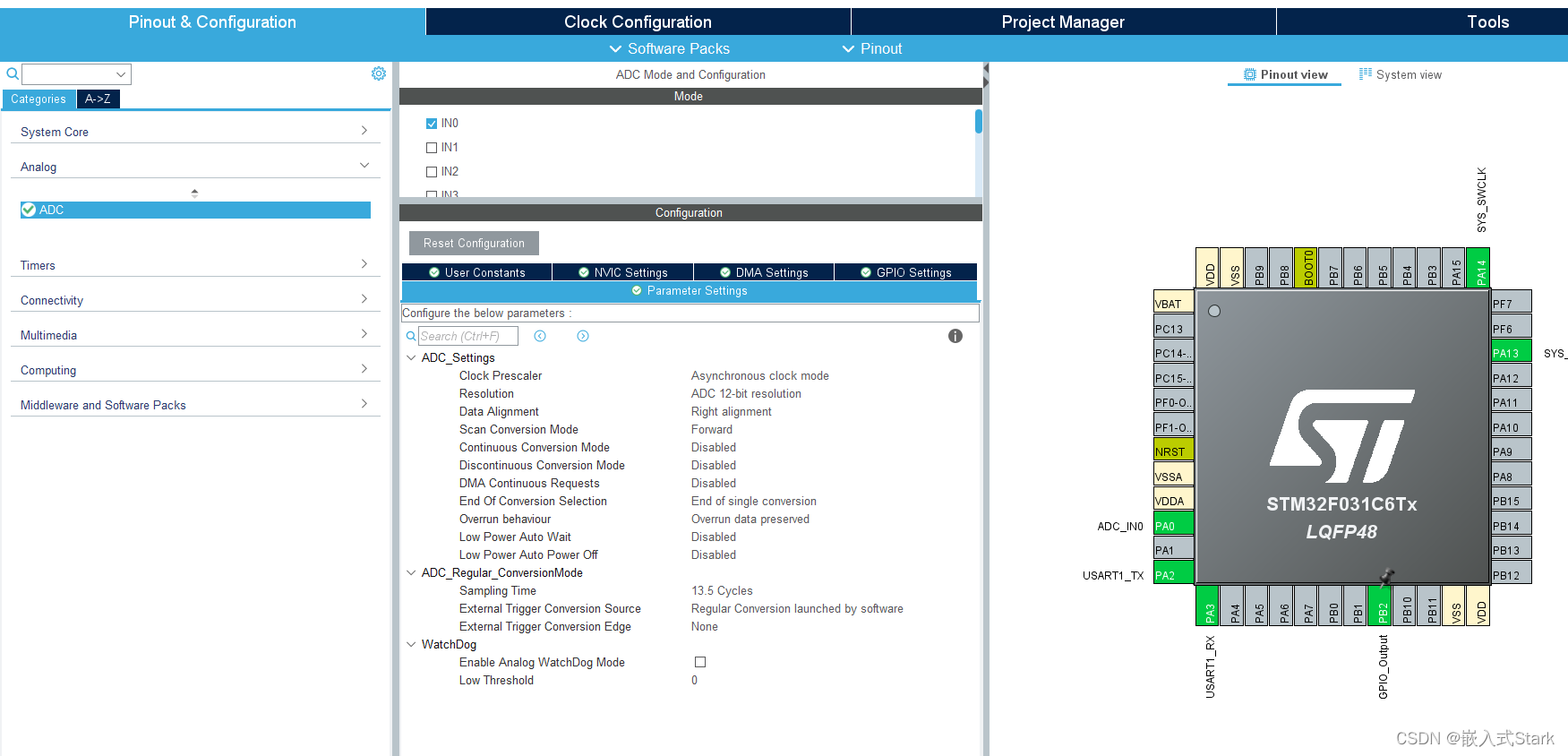Switch to System view
1568x756 pixels.
tap(1401, 74)
